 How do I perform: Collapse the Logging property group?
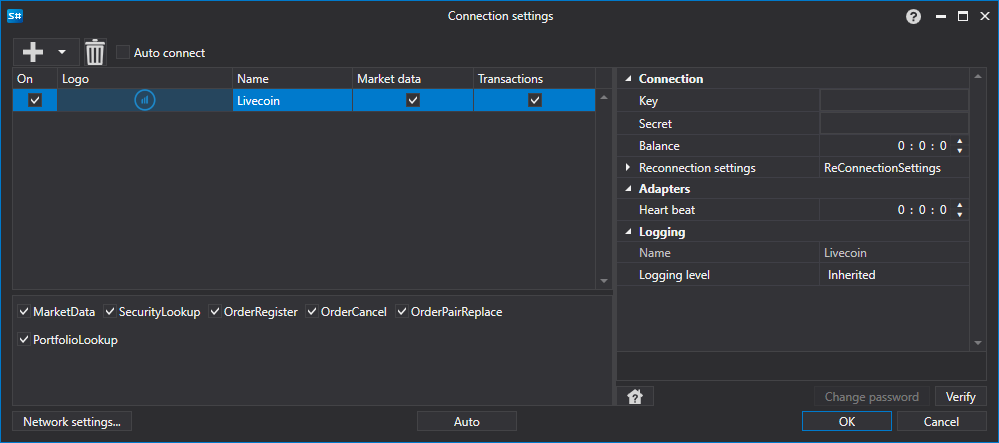(x=628, y=232)
